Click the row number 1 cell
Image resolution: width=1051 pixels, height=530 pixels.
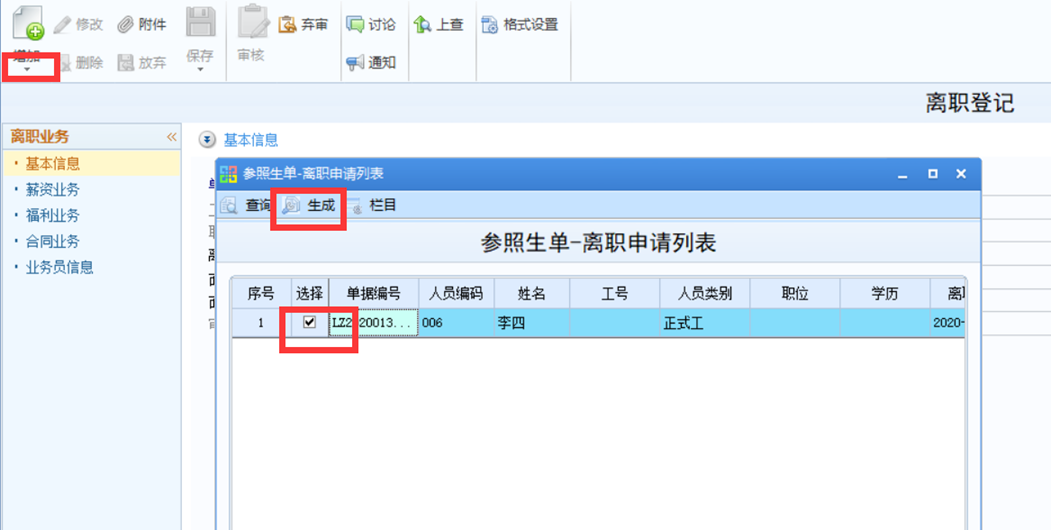(261, 323)
